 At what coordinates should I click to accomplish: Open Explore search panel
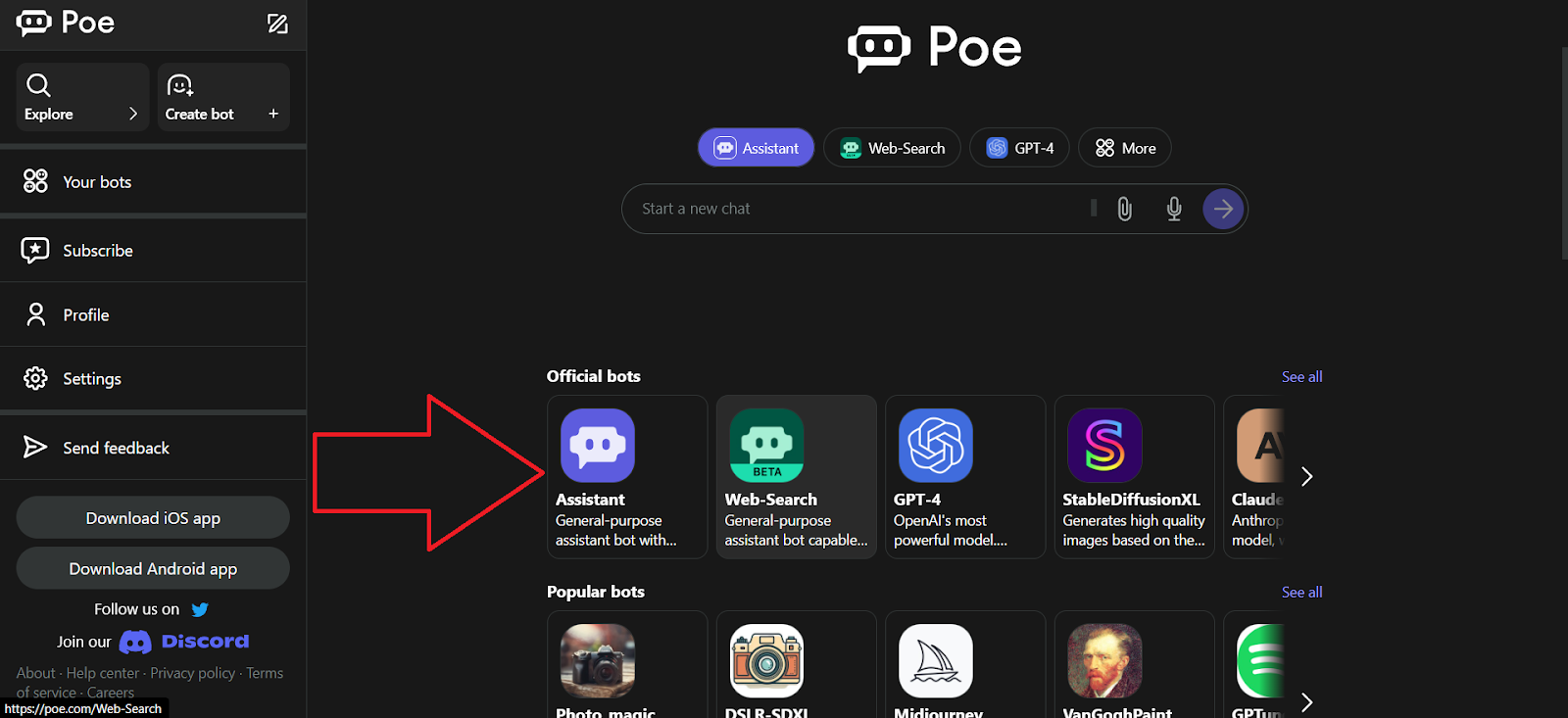point(82,96)
